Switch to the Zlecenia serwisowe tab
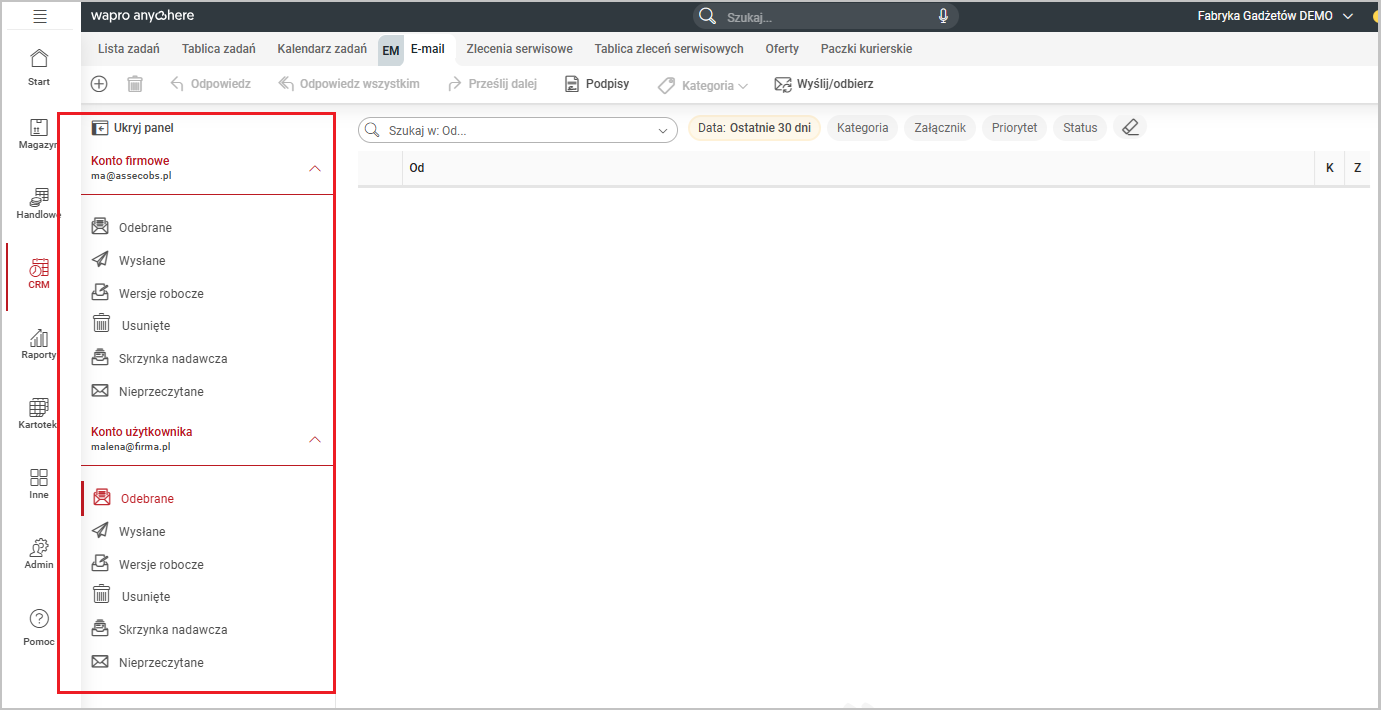Viewport: 1381px width, 710px height. tap(519, 49)
